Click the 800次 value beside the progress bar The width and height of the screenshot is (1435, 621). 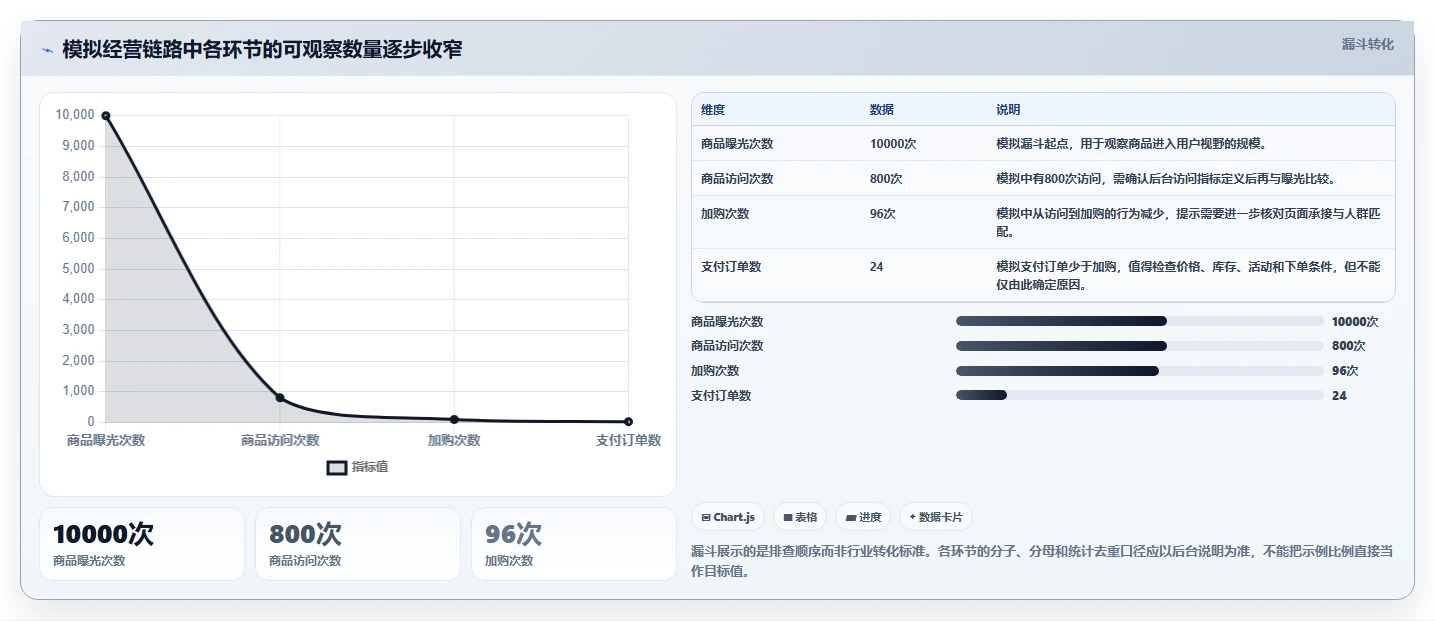pyautogui.click(x=1348, y=346)
